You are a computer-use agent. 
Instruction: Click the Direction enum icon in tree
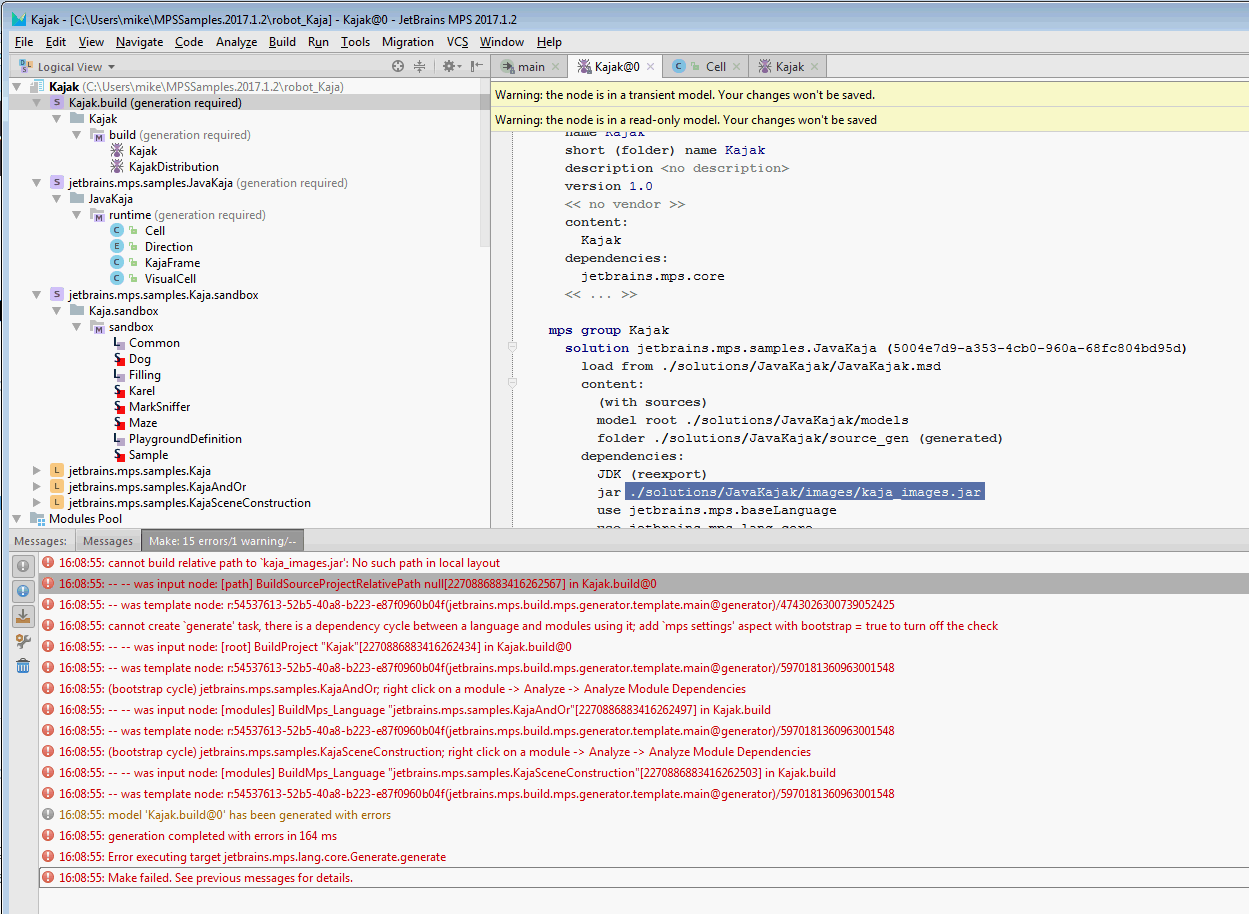click(x=117, y=247)
